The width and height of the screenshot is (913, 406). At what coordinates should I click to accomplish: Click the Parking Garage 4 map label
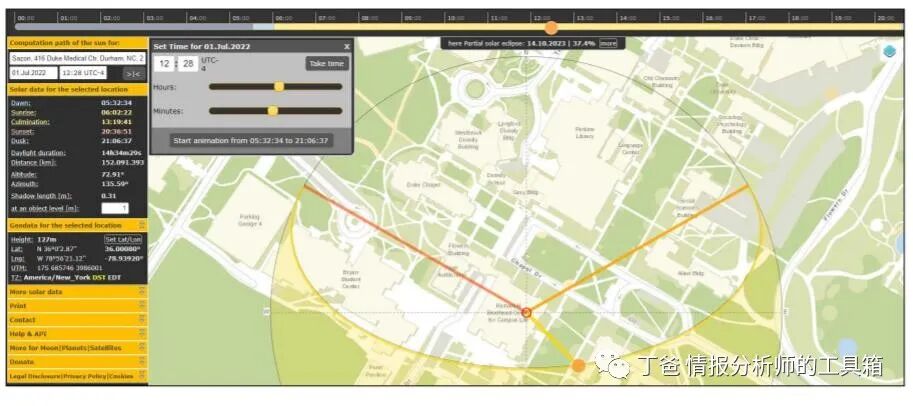point(250,220)
